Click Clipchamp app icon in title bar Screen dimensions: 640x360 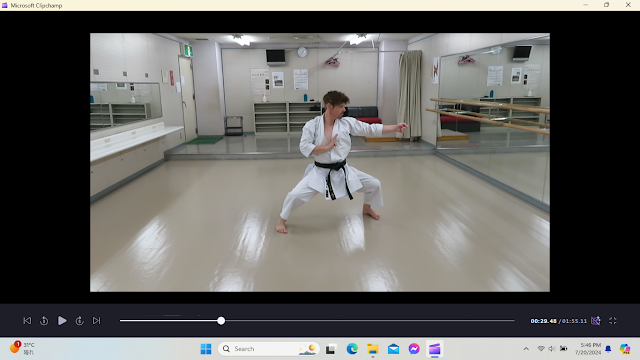[x=4, y=5]
